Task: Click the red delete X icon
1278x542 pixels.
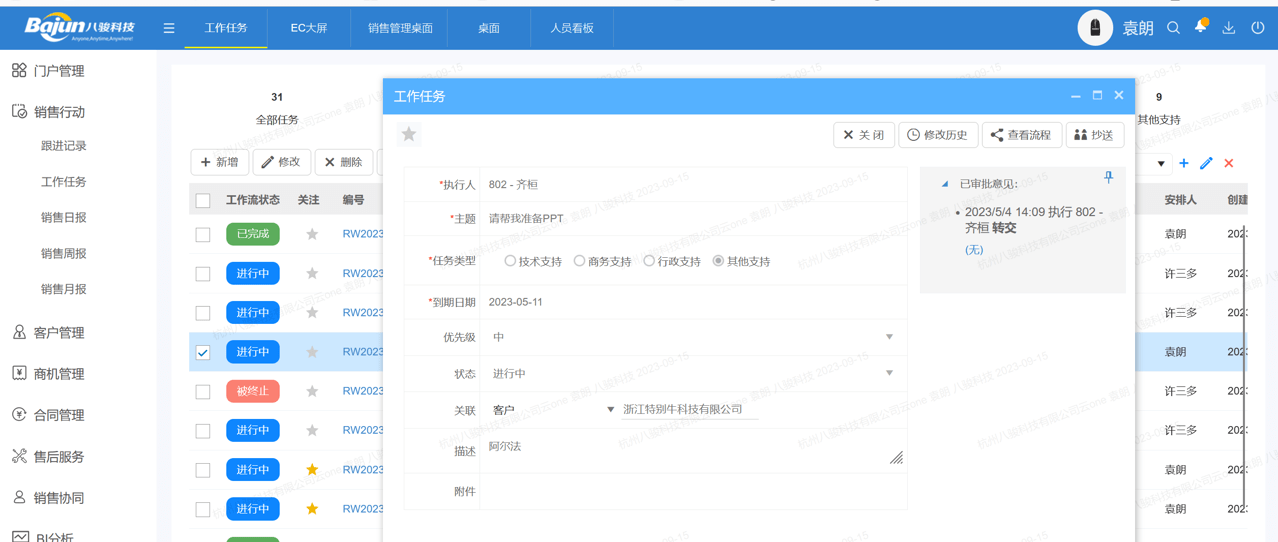Action: [x=1229, y=163]
